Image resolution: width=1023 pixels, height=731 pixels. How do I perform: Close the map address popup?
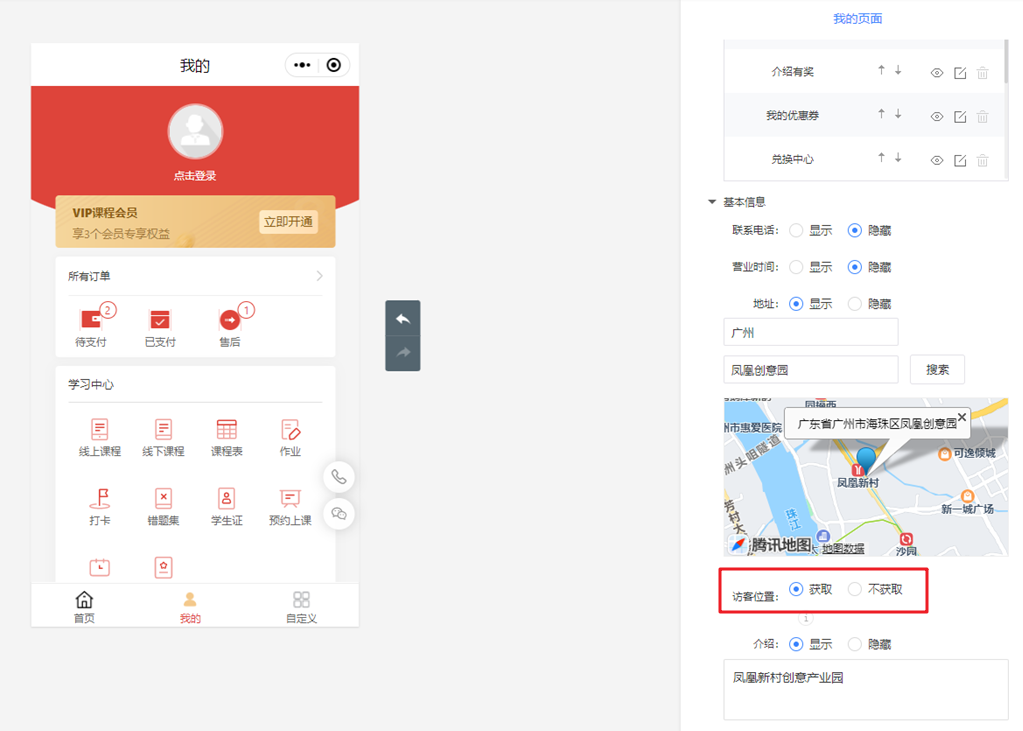point(962,416)
